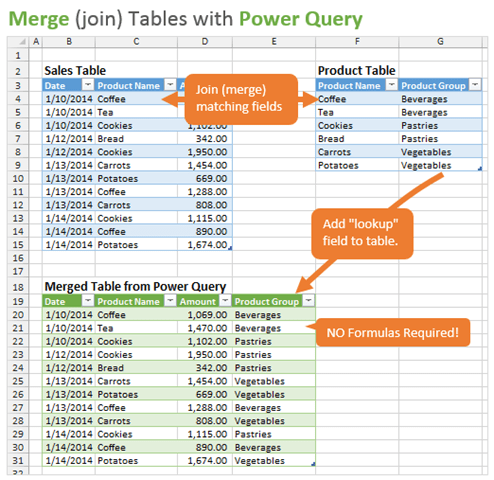Screen dimensions: 494x480
Task: Select 'Beverages' in Merged Table row 27
Action: pyautogui.click(x=274, y=408)
